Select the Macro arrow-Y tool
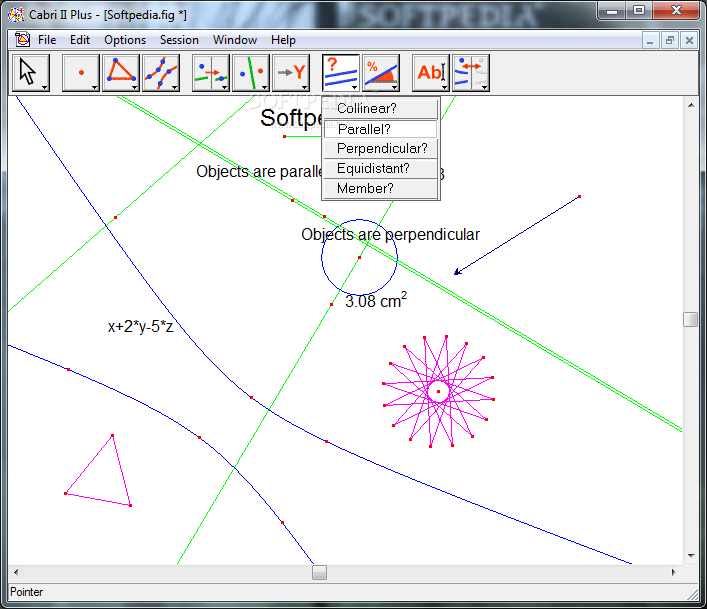Image resolution: width=707 pixels, height=609 pixels. point(291,73)
